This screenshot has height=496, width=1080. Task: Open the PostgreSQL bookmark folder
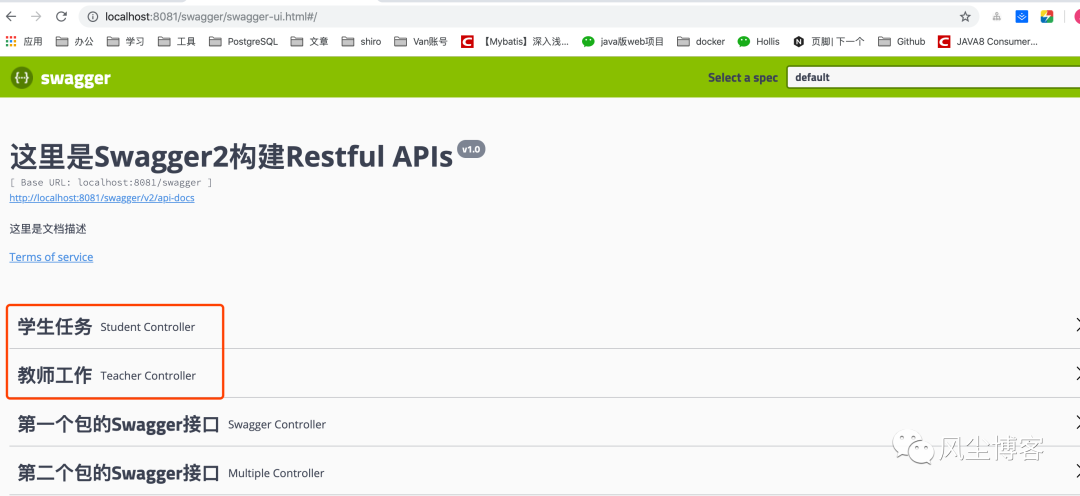[243, 41]
